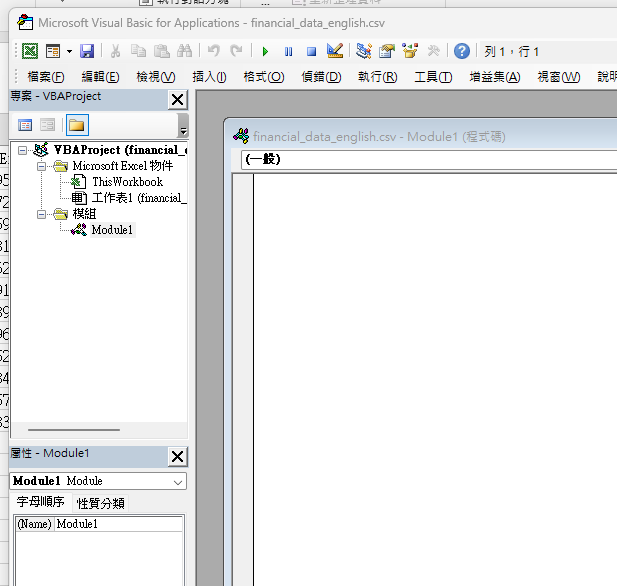Viewport: 617px width, 586px height.
Task: Close the 屬性 - Module1 panel
Action: [177, 457]
